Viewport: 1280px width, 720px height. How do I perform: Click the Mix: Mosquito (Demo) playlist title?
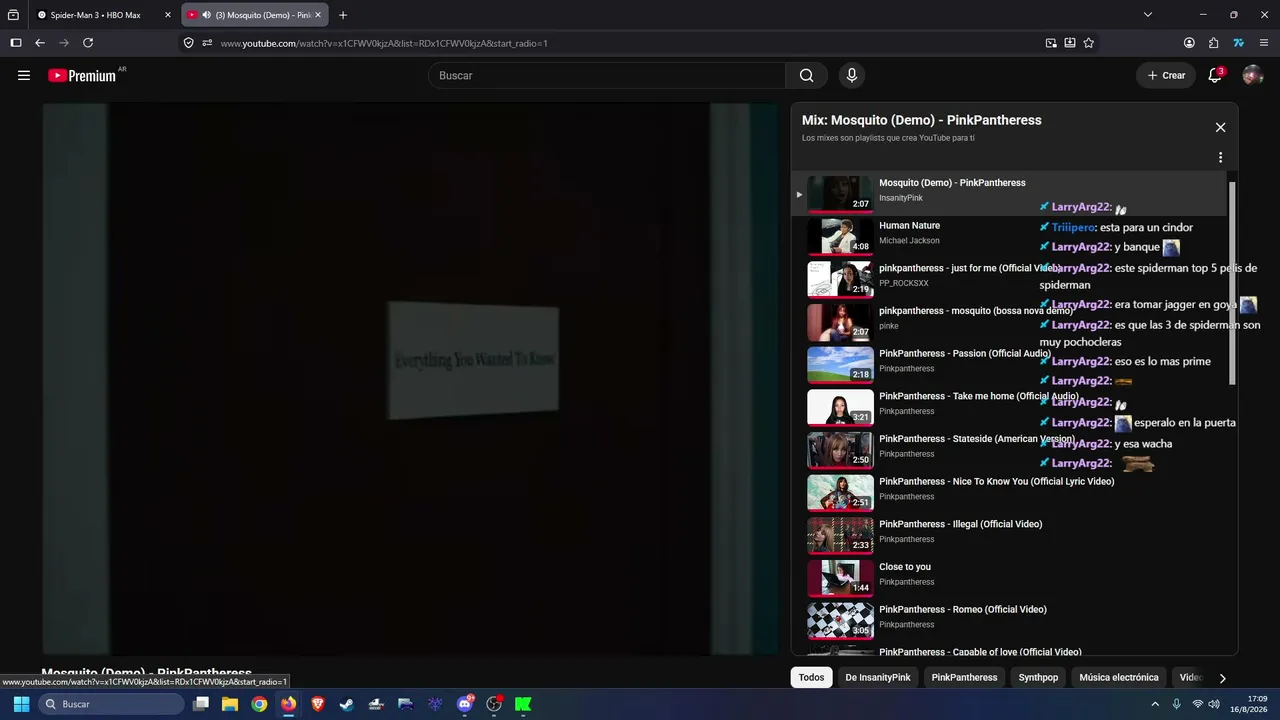coord(921,120)
